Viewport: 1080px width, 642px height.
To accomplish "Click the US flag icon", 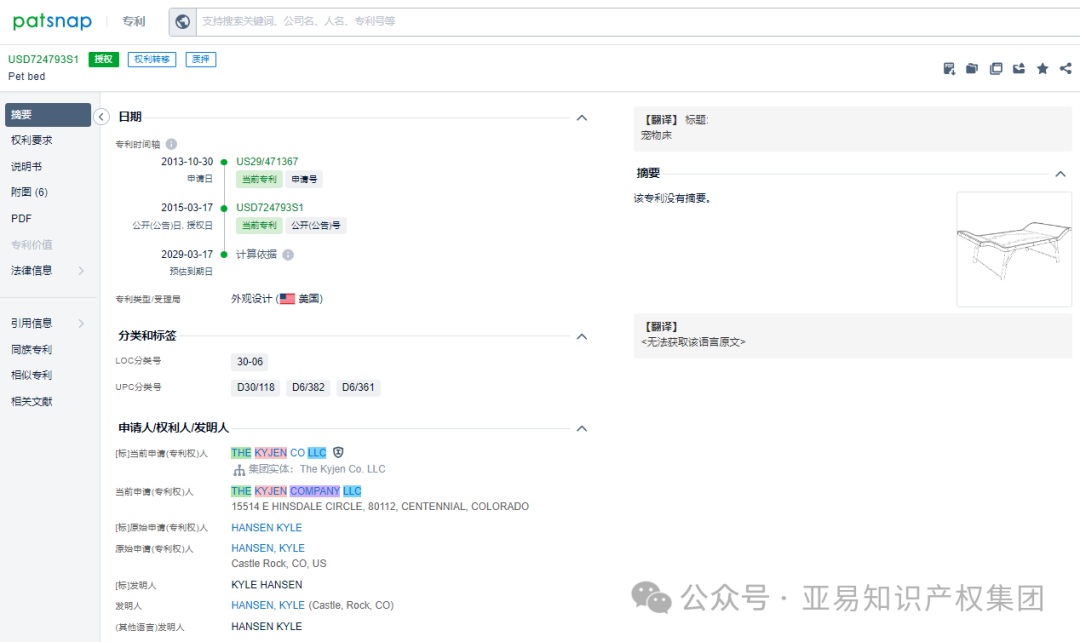I will point(287,299).
